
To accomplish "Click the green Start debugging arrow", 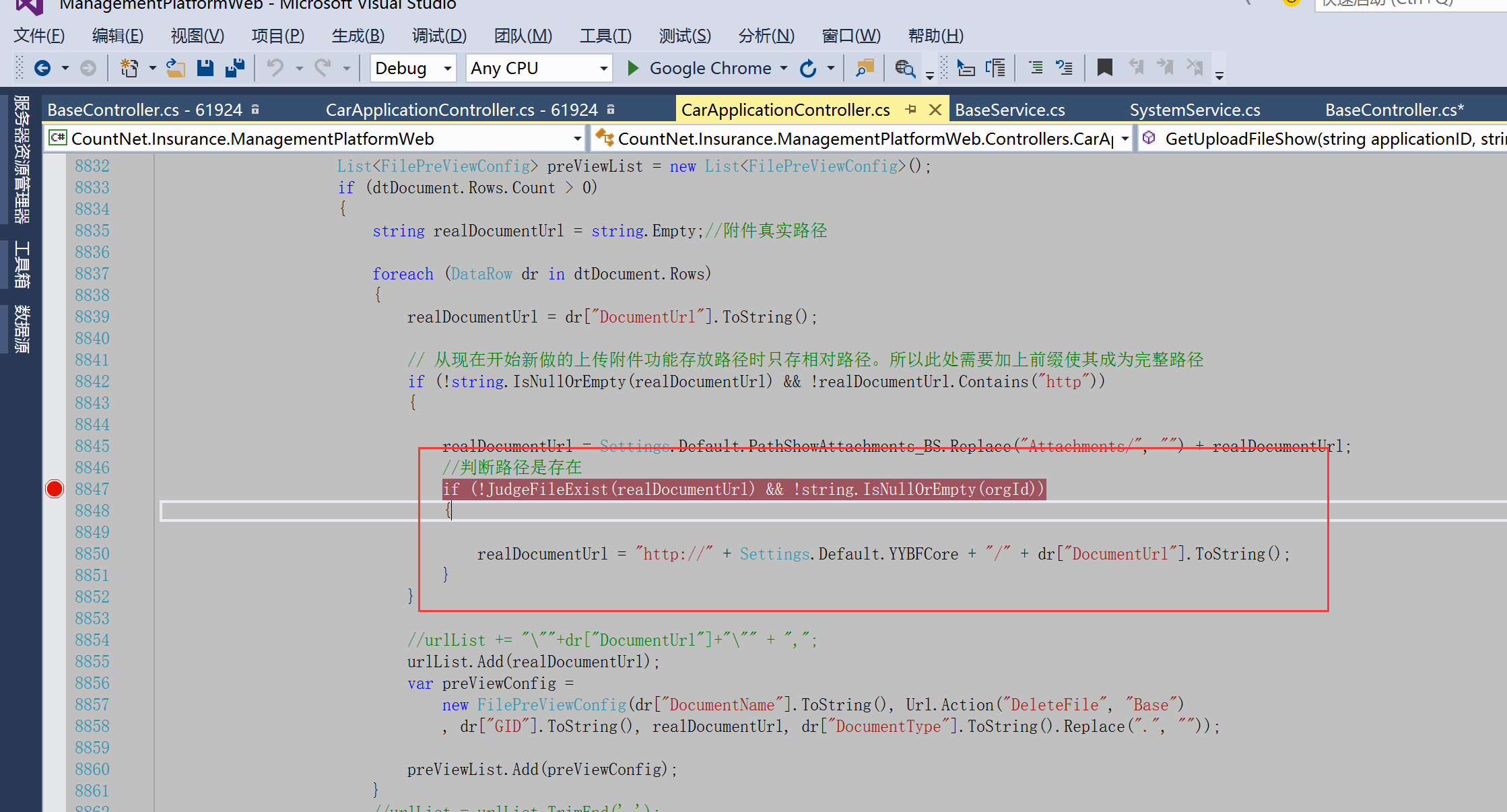I will [x=632, y=68].
